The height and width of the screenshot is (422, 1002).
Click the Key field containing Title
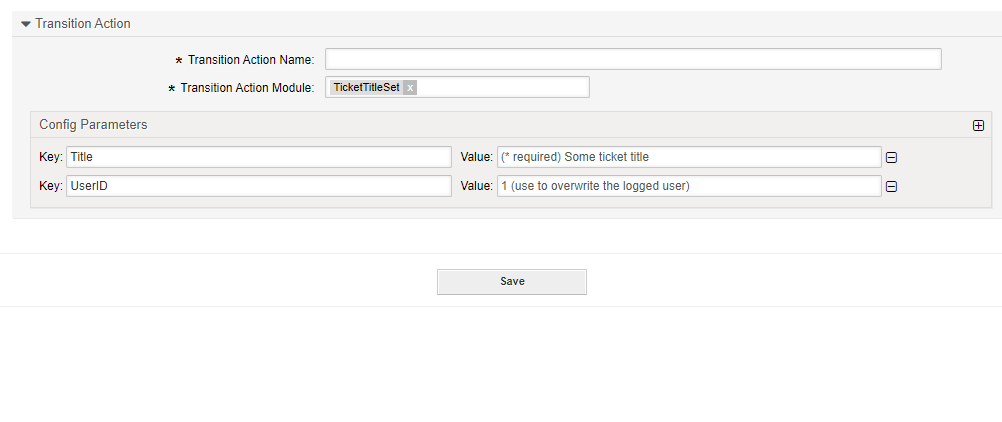click(258, 157)
